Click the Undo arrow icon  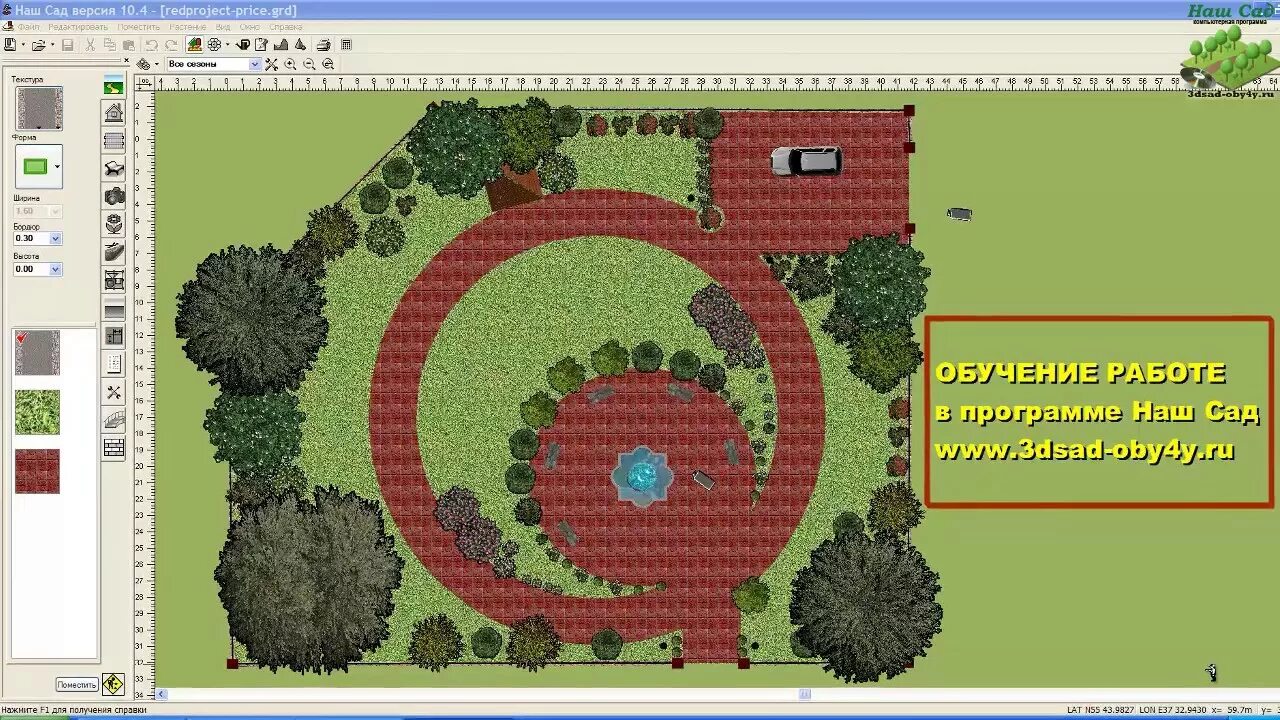(151, 45)
